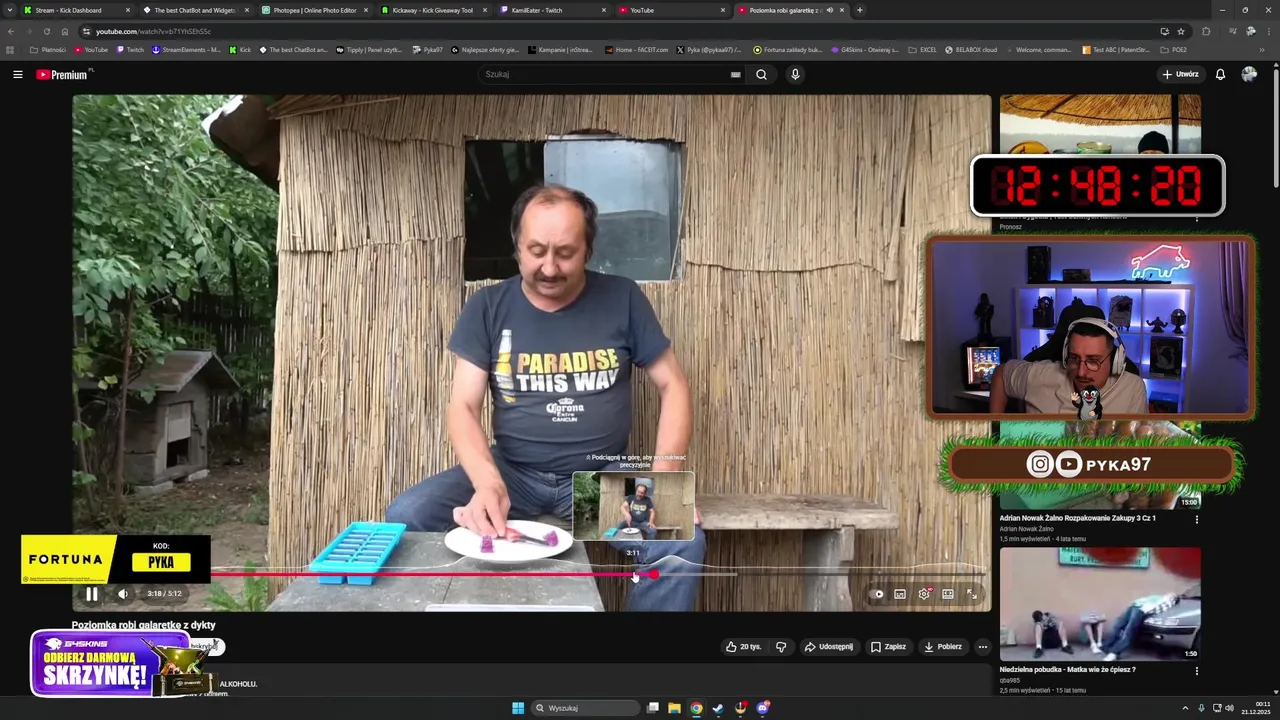The image size is (1280, 720).
Task: Toggle the autoplay switch in player
Action: (x=878, y=594)
